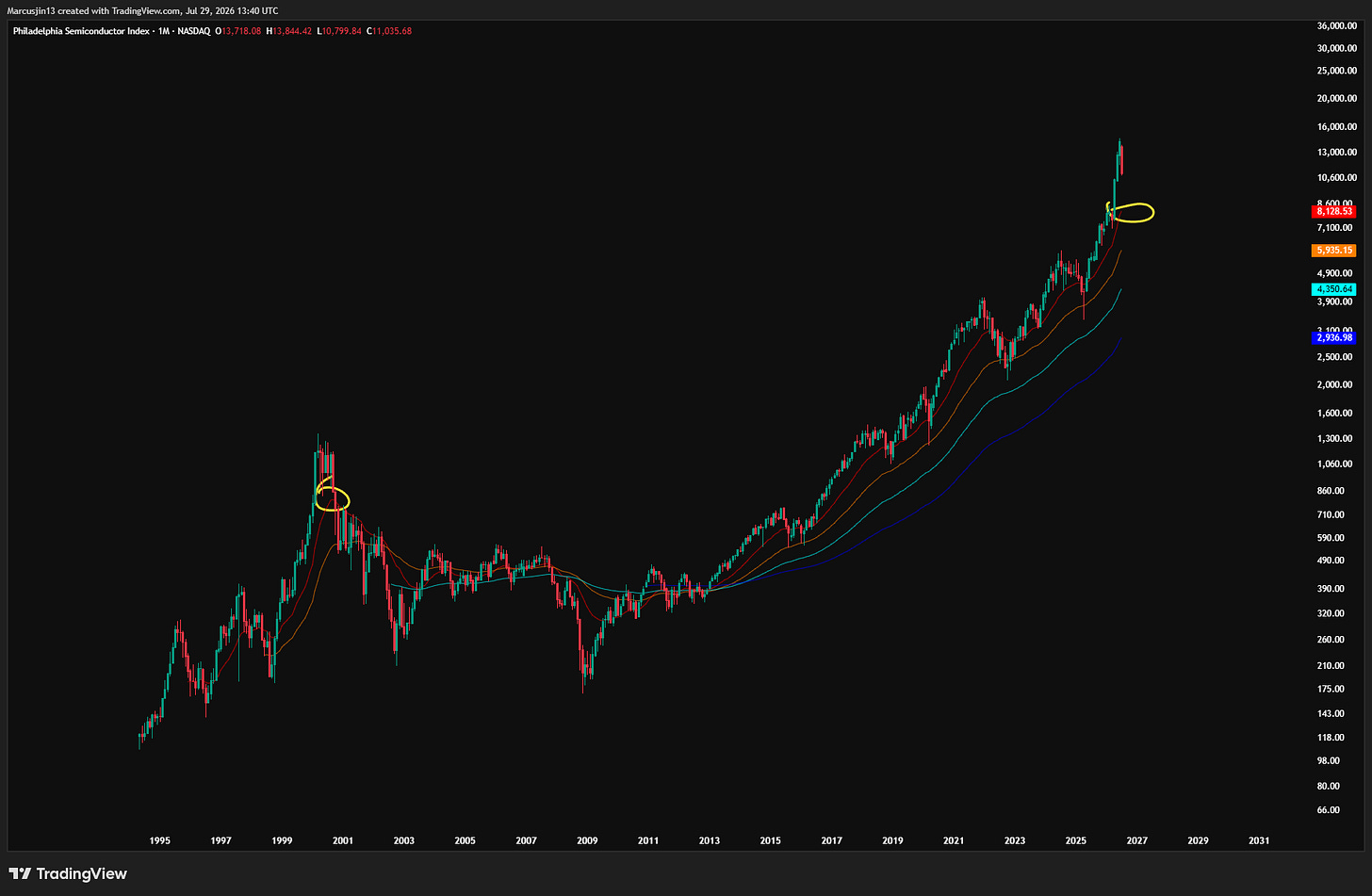The height and width of the screenshot is (896, 1372).
Task: Click the blue 2,936.98 price tag
Action: tap(1334, 337)
